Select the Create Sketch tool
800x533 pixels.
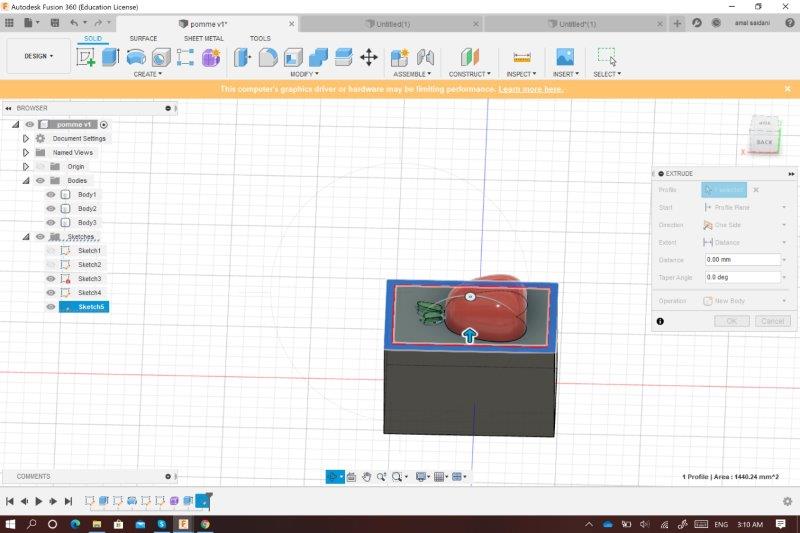(x=86, y=57)
